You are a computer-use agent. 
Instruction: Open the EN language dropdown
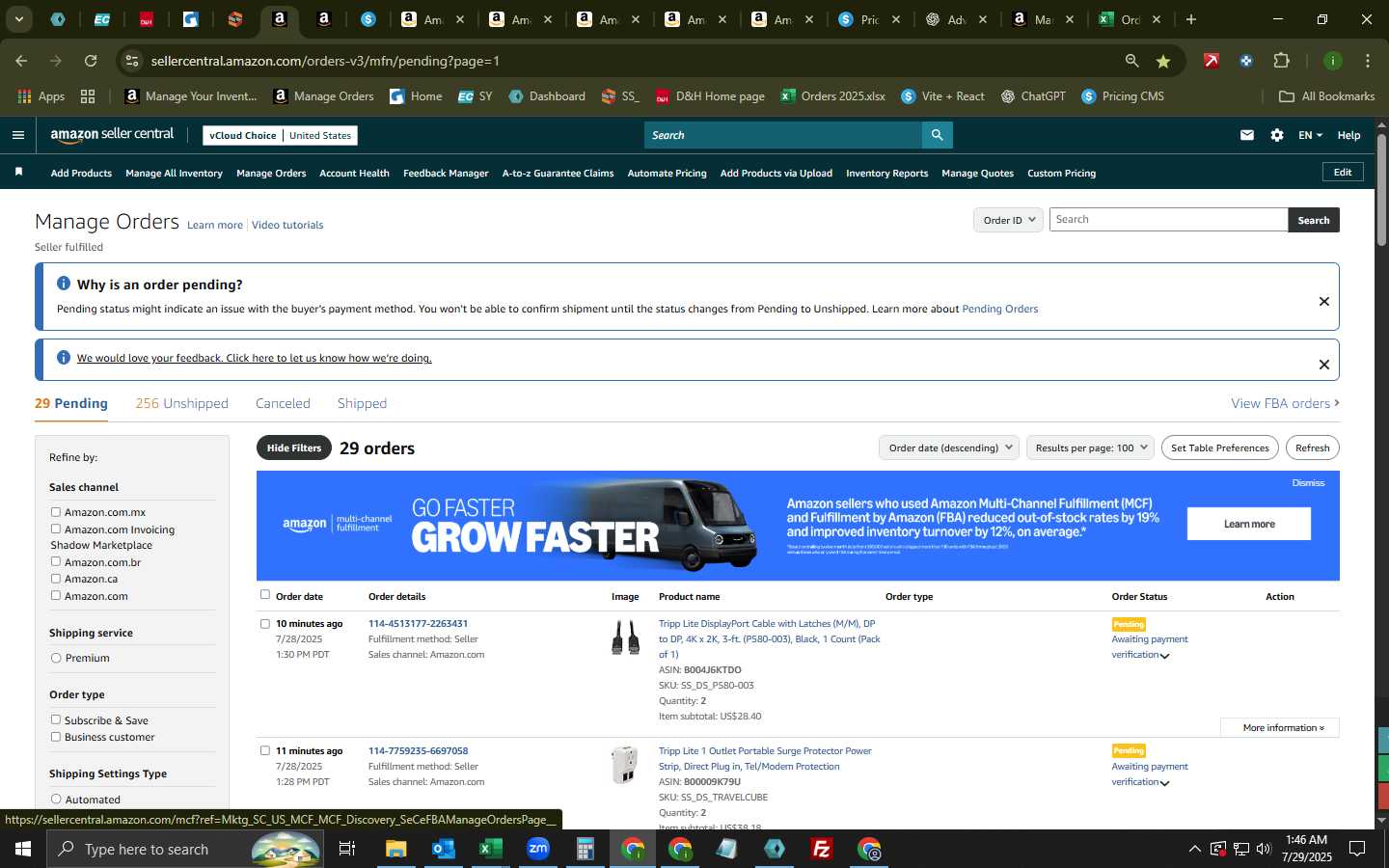[1310, 135]
